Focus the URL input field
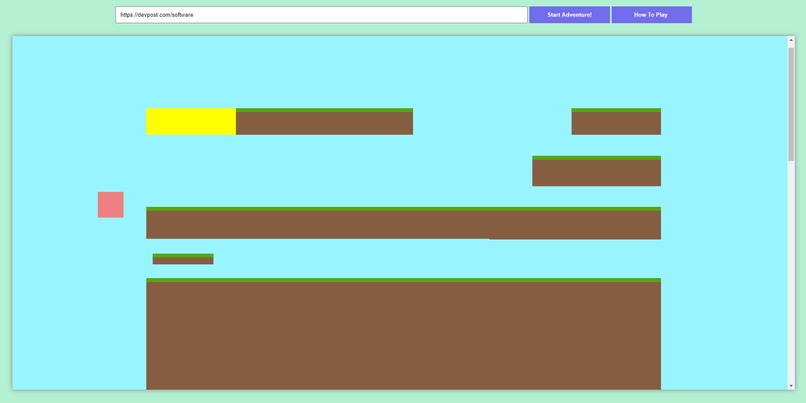Image resolution: width=806 pixels, height=403 pixels. click(x=321, y=15)
